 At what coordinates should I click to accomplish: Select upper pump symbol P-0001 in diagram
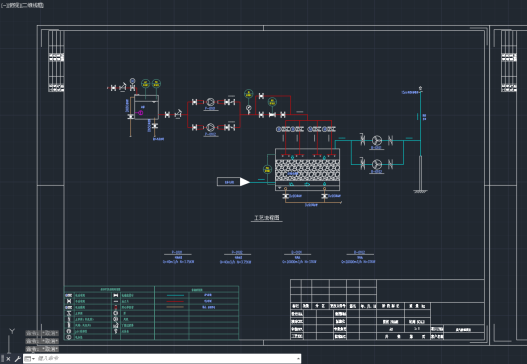pyautogui.click(x=210, y=102)
